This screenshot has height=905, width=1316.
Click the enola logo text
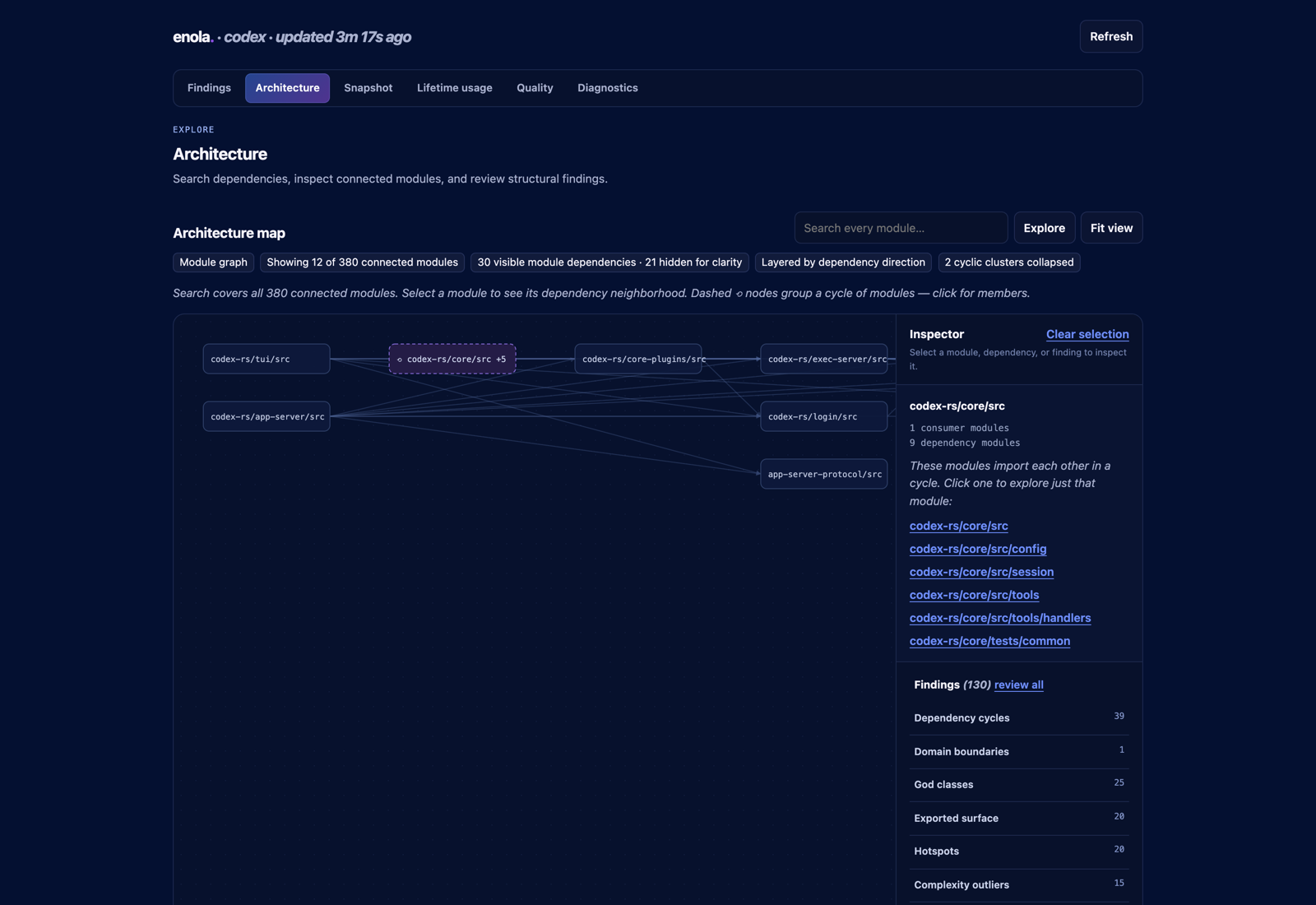(x=192, y=37)
